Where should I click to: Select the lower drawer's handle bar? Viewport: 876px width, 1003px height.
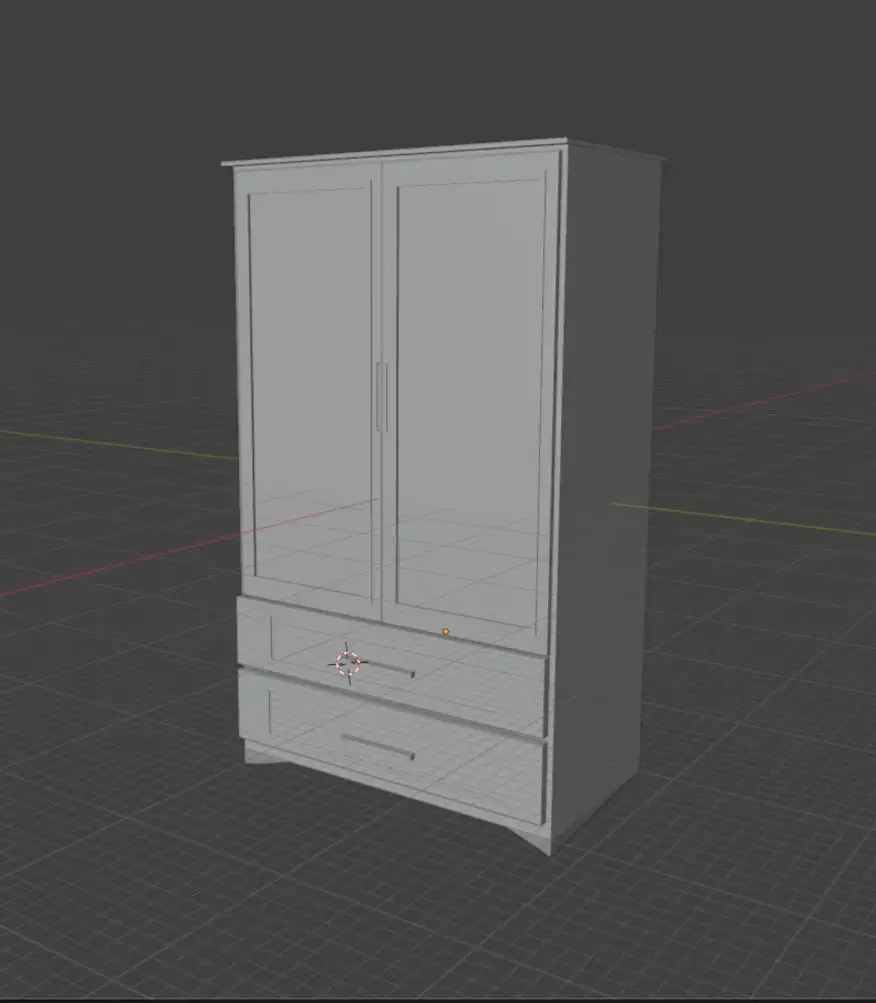(378, 747)
